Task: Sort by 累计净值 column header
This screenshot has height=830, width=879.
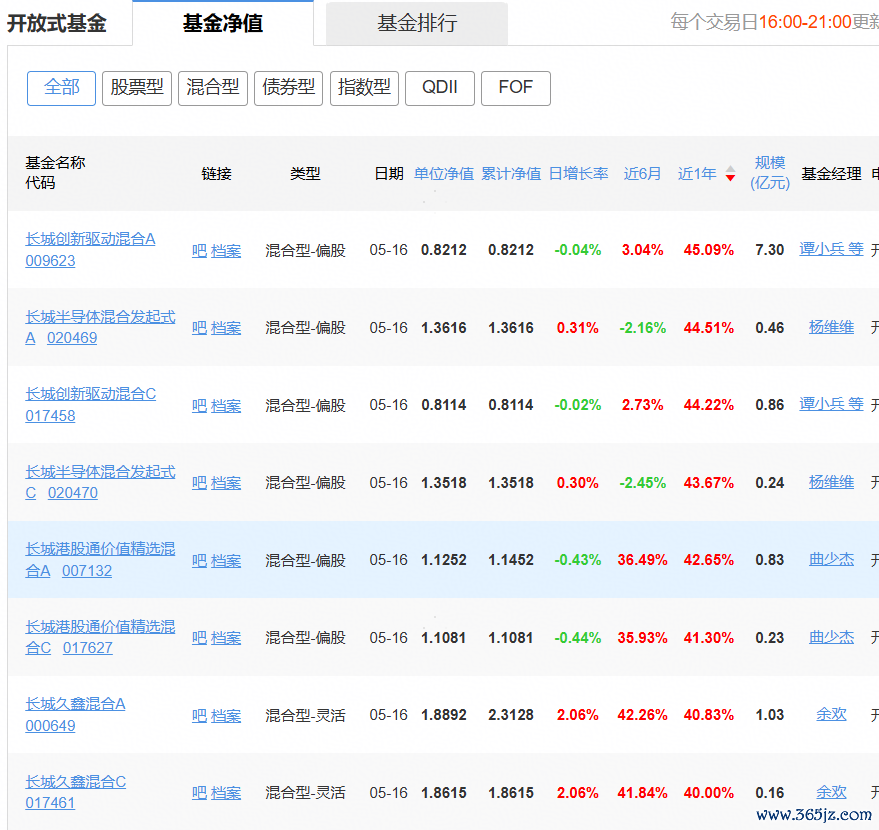Action: coord(511,174)
